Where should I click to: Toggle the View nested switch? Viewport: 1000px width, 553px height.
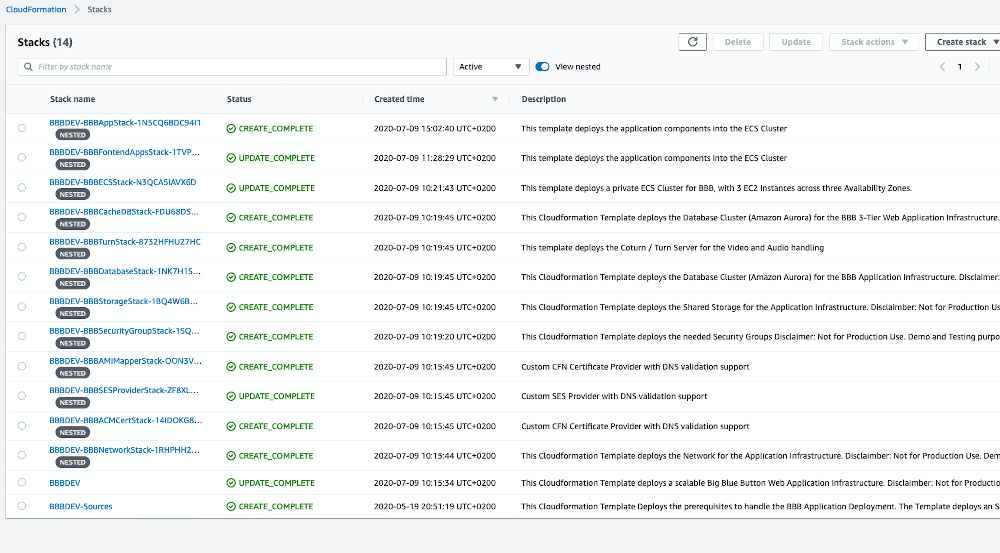[542, 66]
